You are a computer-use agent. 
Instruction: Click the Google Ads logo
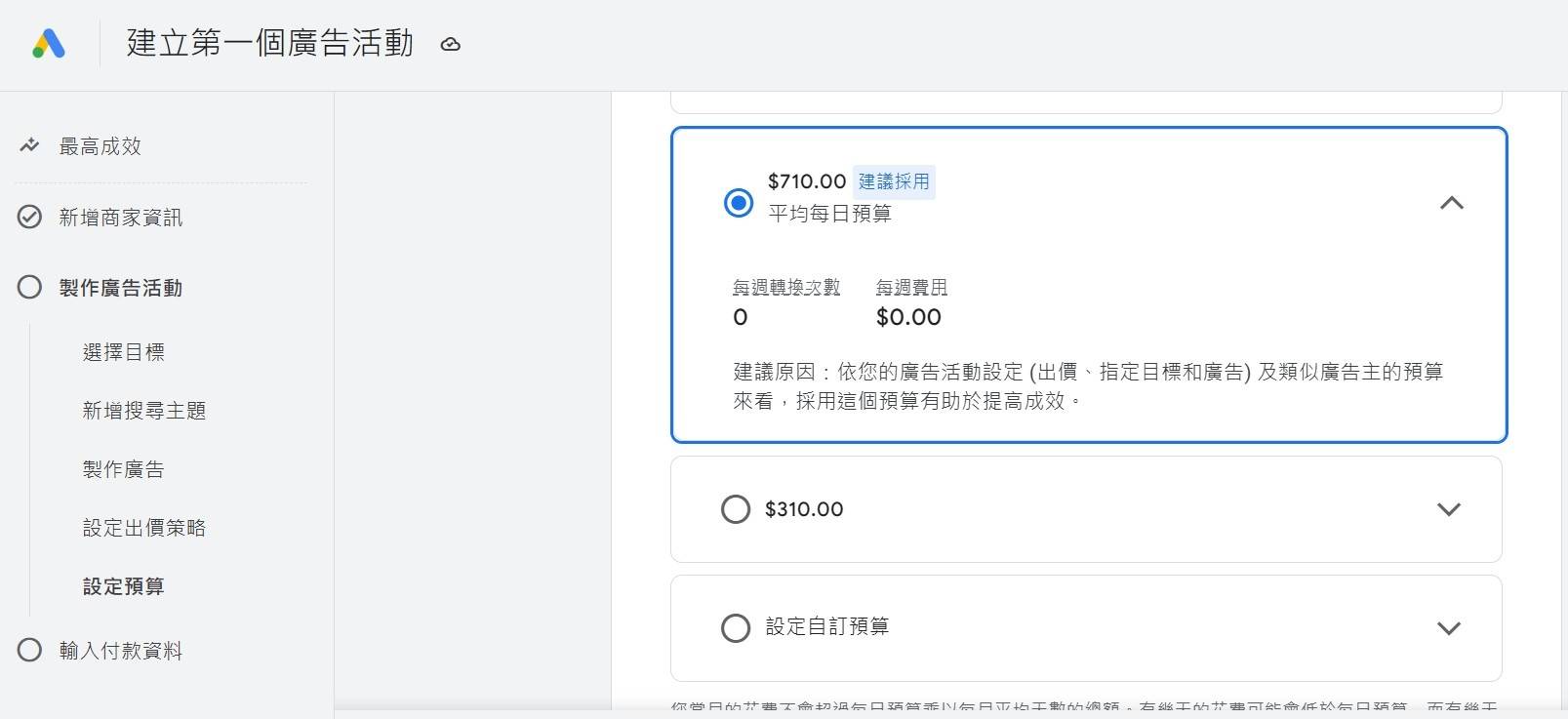point(48,44)
